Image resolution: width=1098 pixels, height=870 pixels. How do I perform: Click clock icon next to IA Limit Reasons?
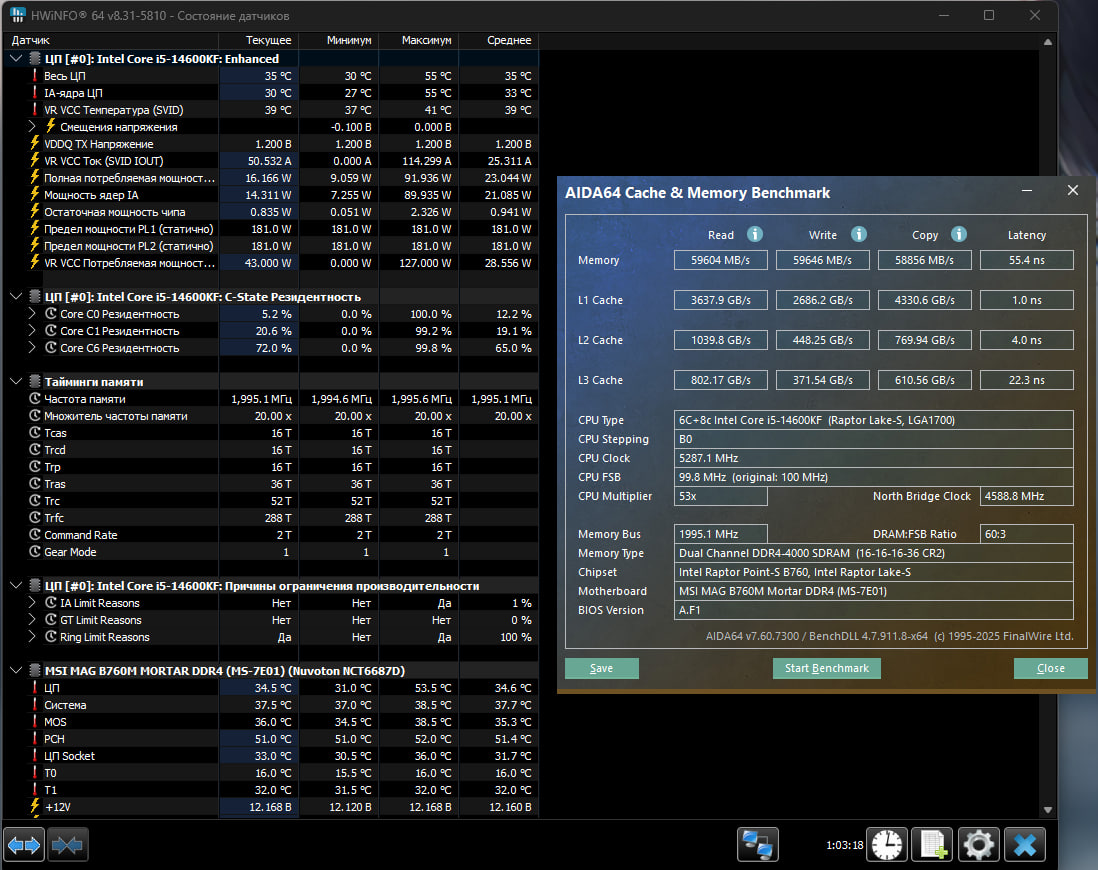[x=50, y=602]
